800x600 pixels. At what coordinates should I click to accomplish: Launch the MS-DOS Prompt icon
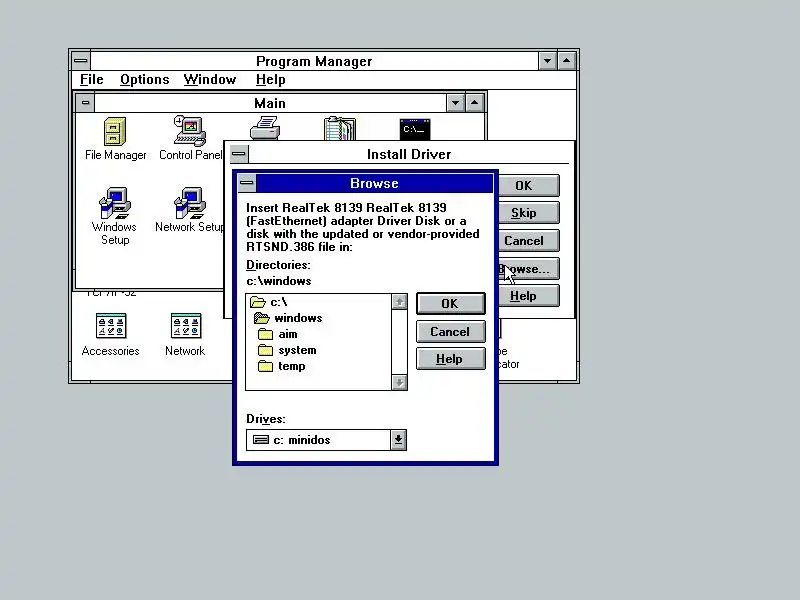[415, 129]
